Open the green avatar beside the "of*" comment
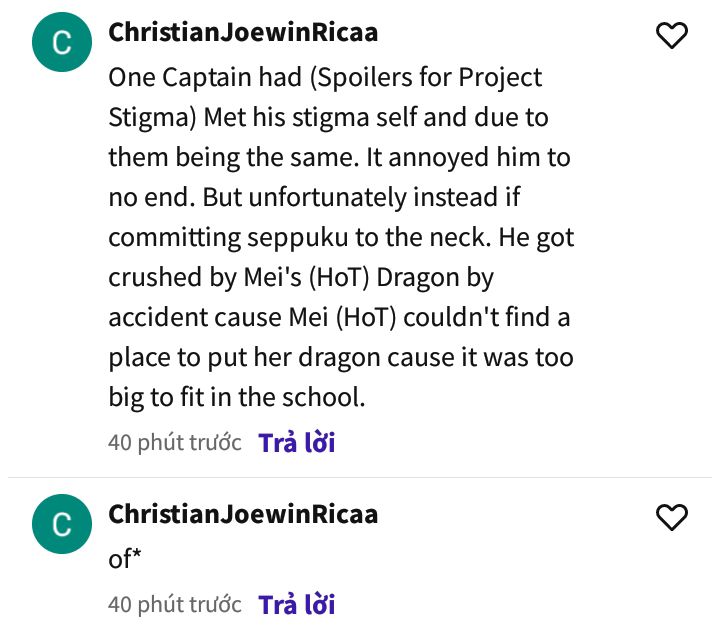 62,524
